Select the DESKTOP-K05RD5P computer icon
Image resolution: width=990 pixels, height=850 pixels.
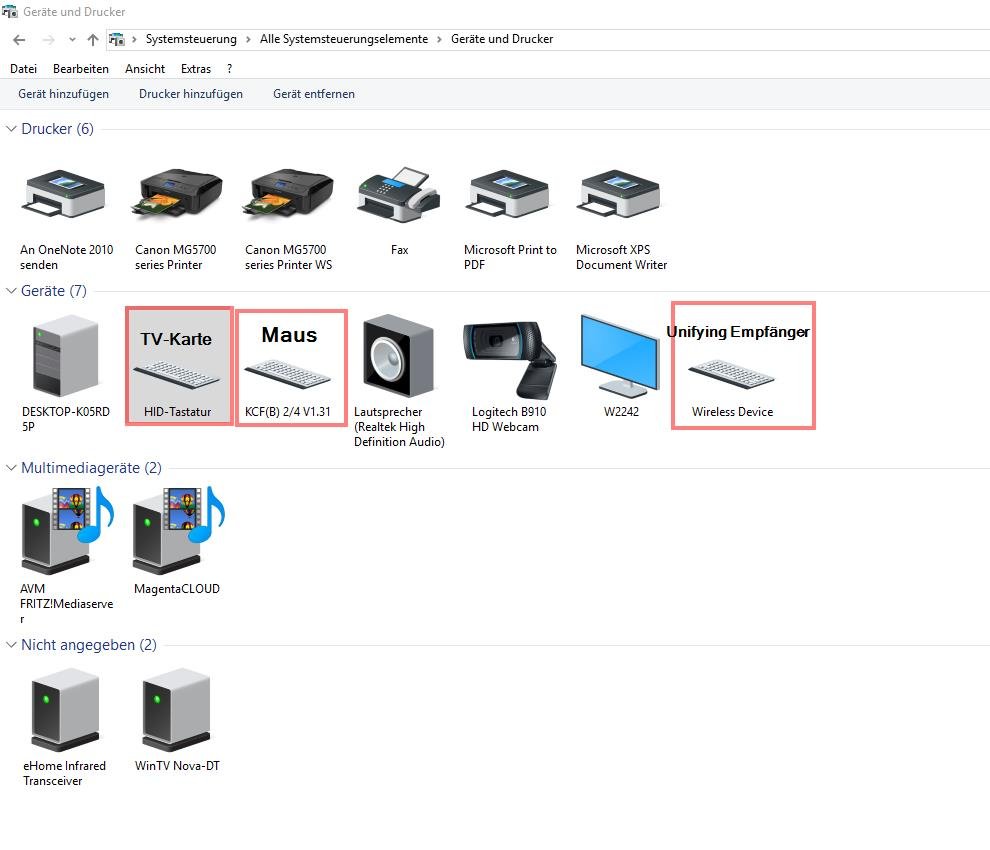click(x=66, y=356)
